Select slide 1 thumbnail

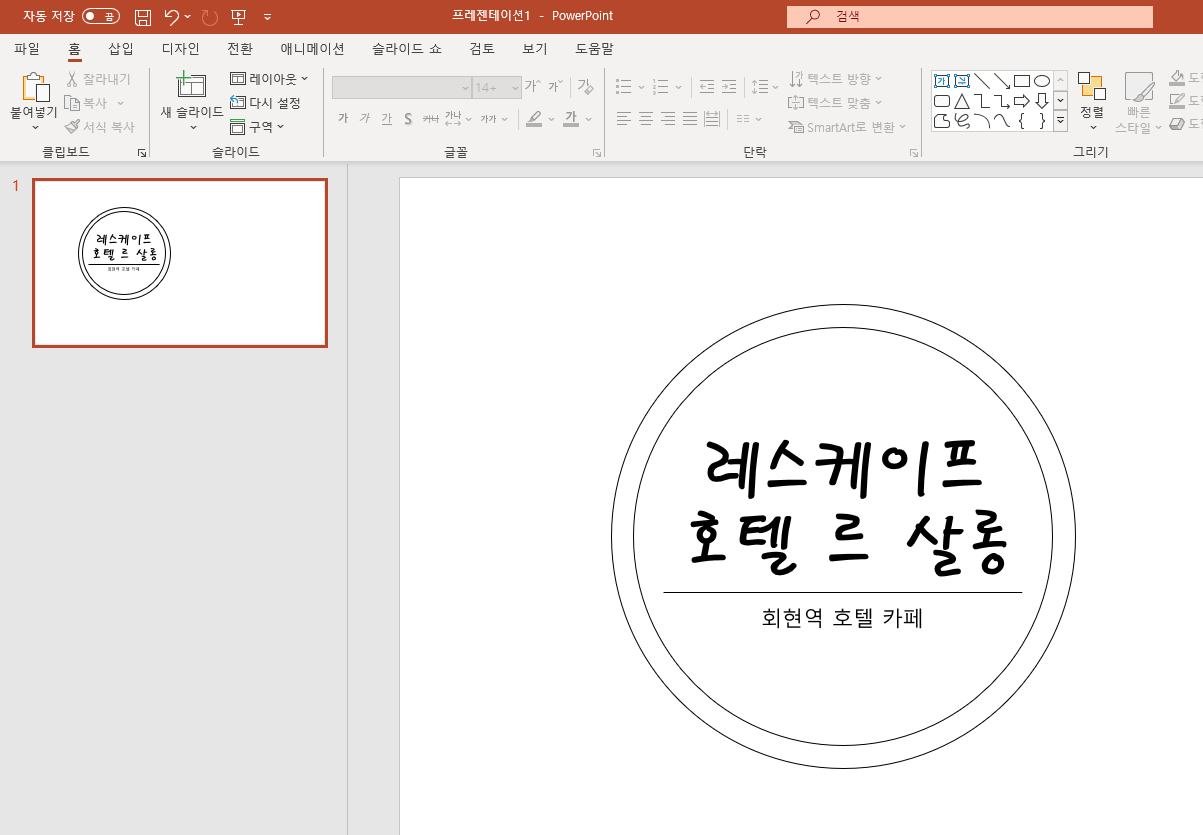click(x=180, y=263)
